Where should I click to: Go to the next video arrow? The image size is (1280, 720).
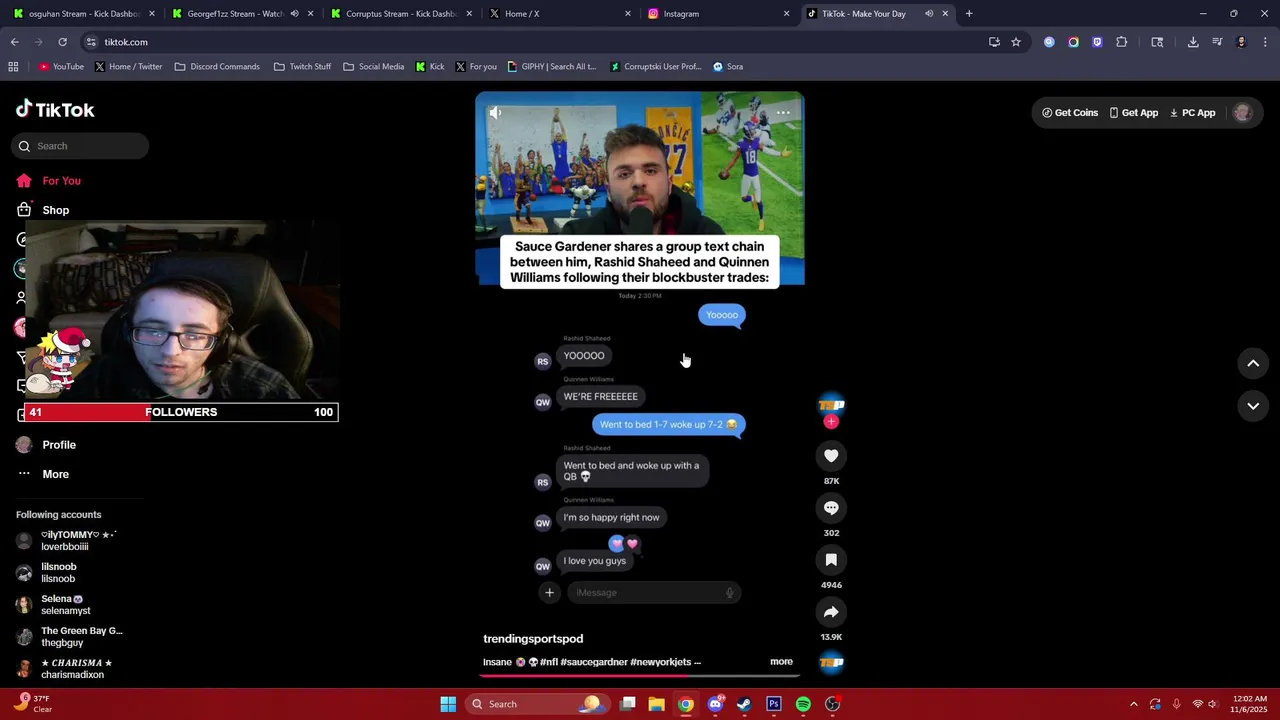coord(1253,406)
